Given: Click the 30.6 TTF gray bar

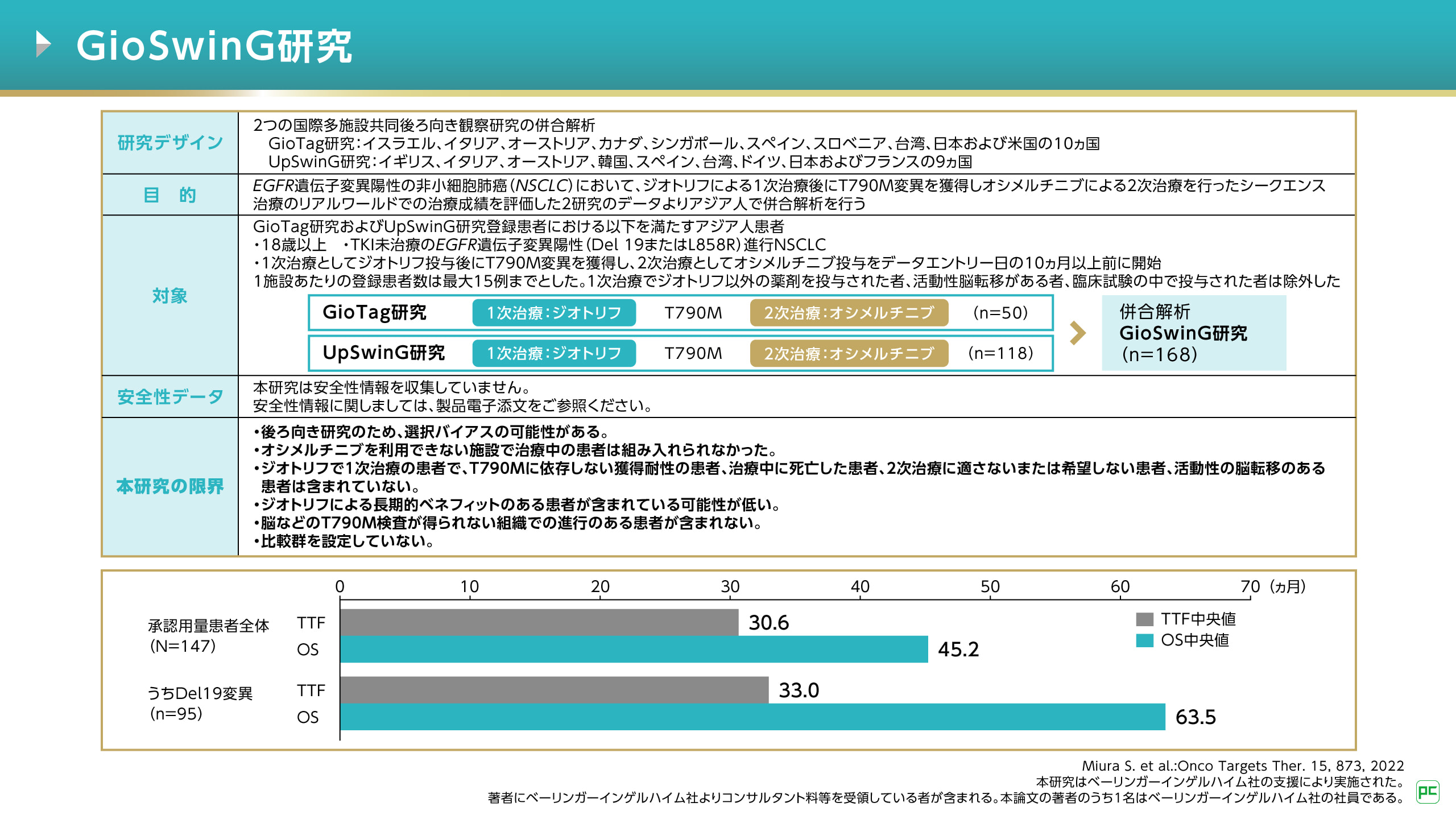Looking at the screenshot, I should (539, 622).
